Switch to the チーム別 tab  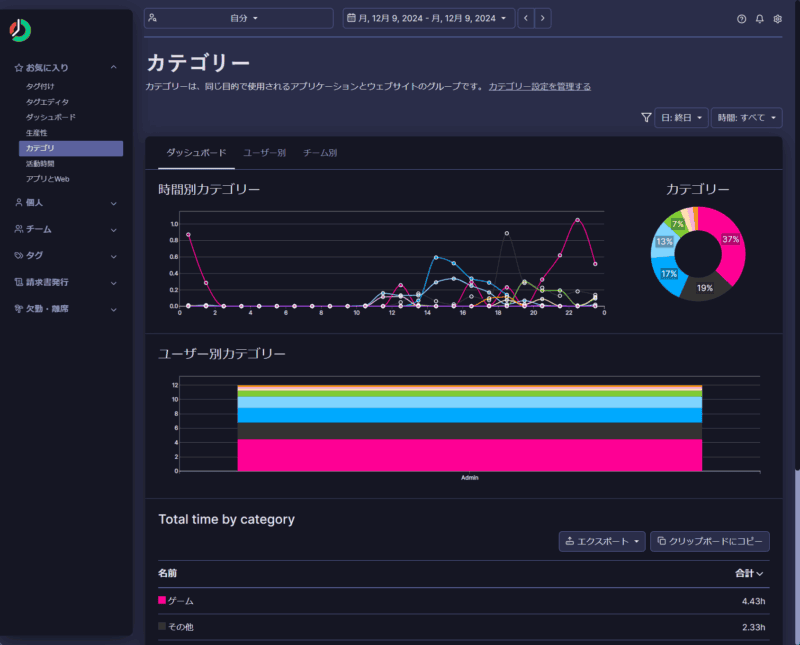[x=322, y=152]
